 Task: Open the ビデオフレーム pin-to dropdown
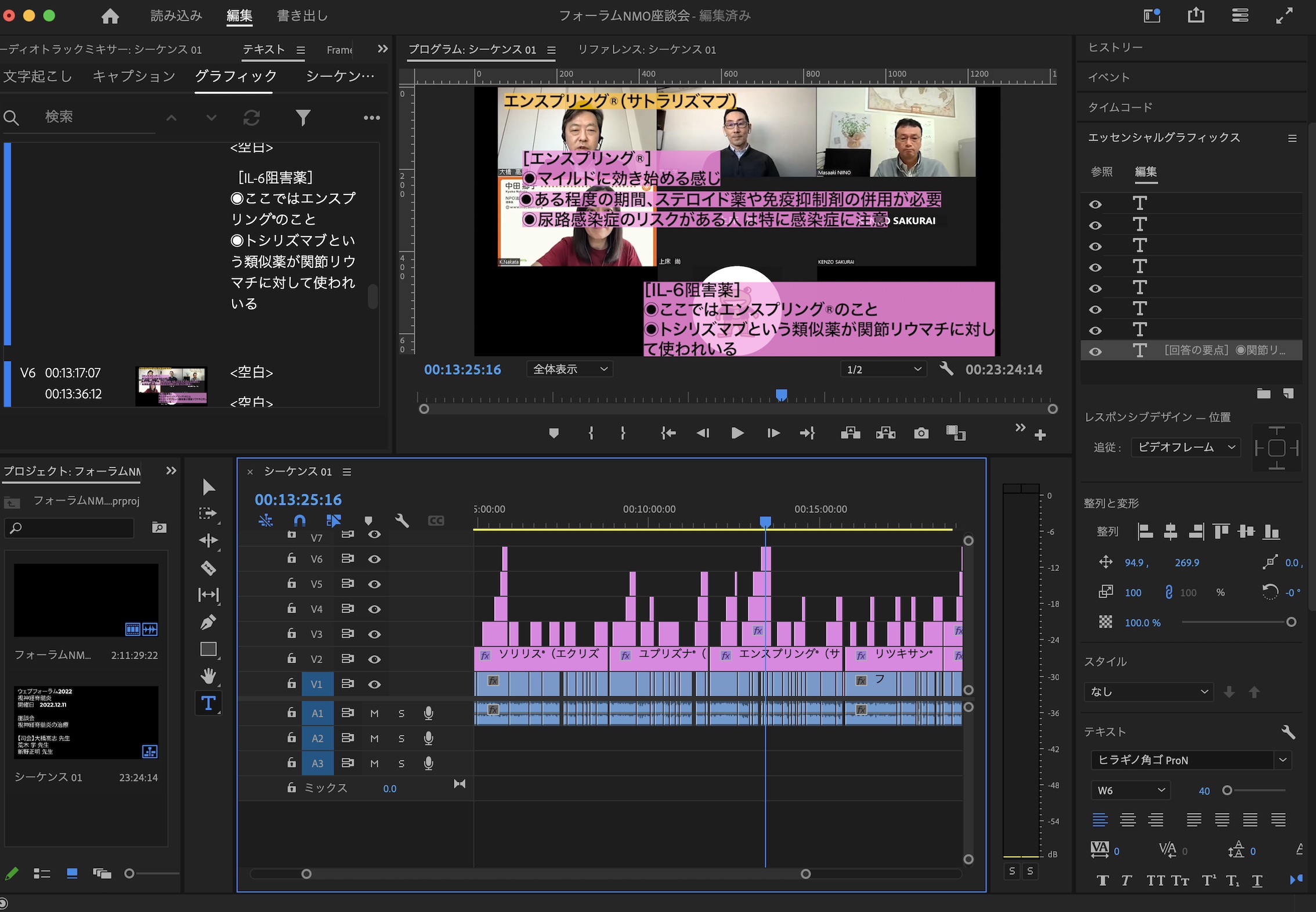coord(1186,447)
